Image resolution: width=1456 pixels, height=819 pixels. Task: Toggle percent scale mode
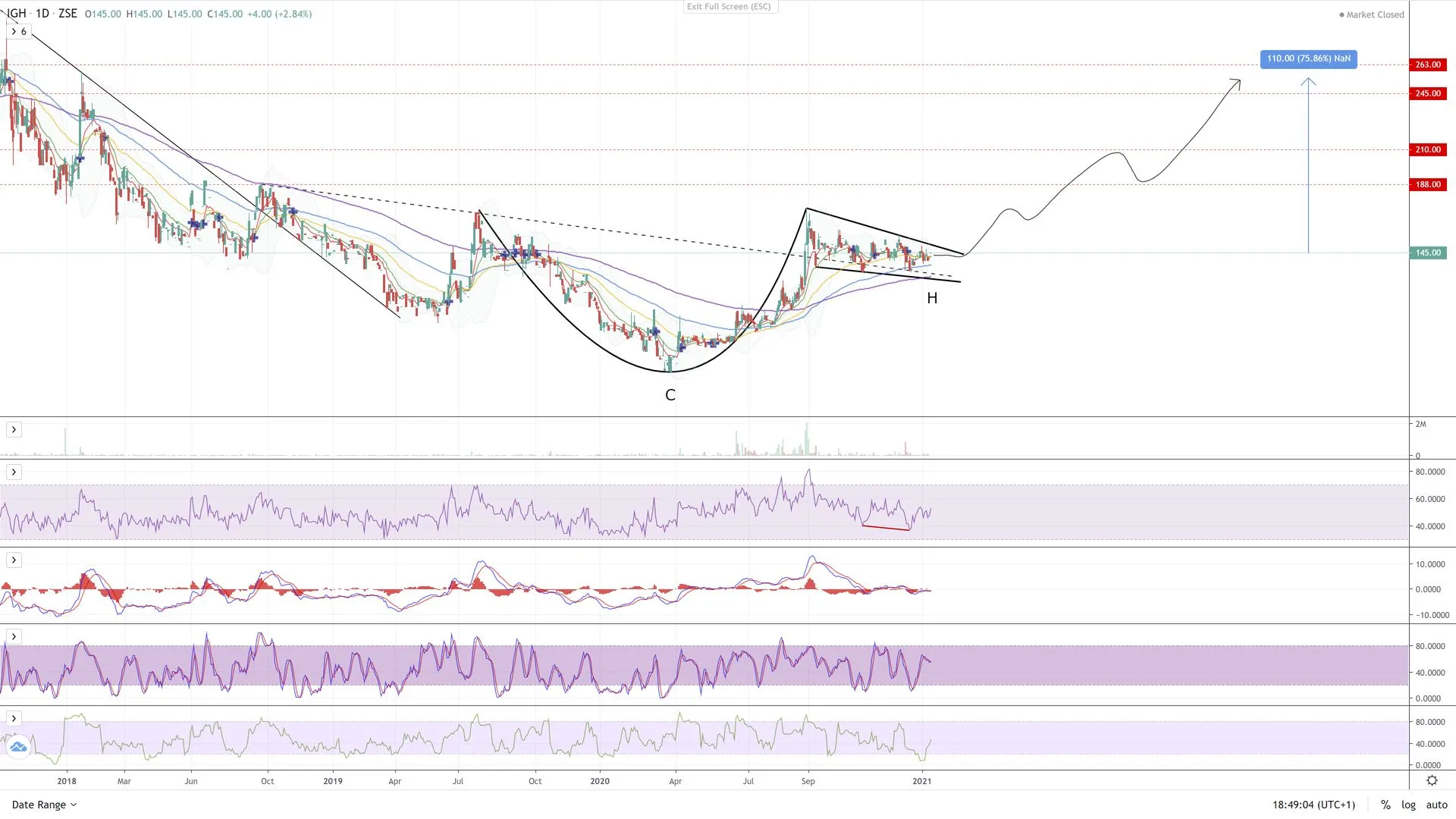click(1385, 805)
